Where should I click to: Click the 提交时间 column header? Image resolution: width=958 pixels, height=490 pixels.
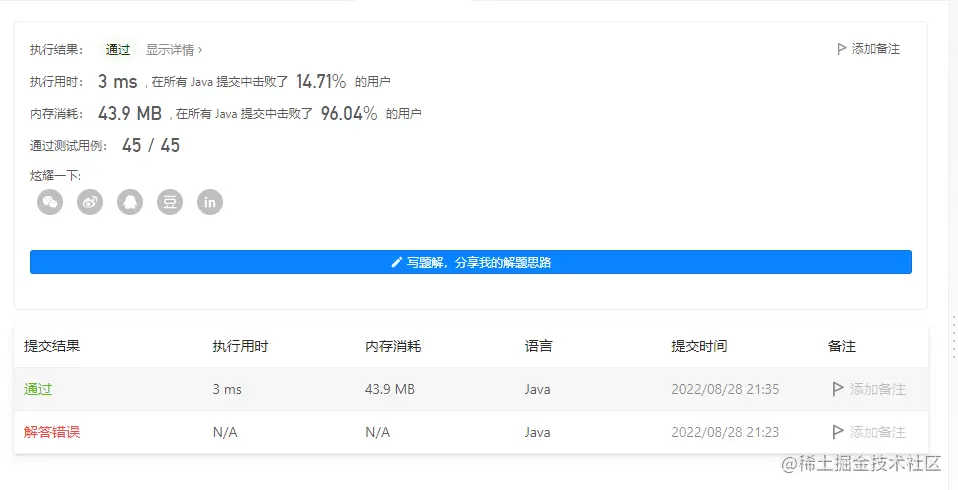click(x=699, y=346)
